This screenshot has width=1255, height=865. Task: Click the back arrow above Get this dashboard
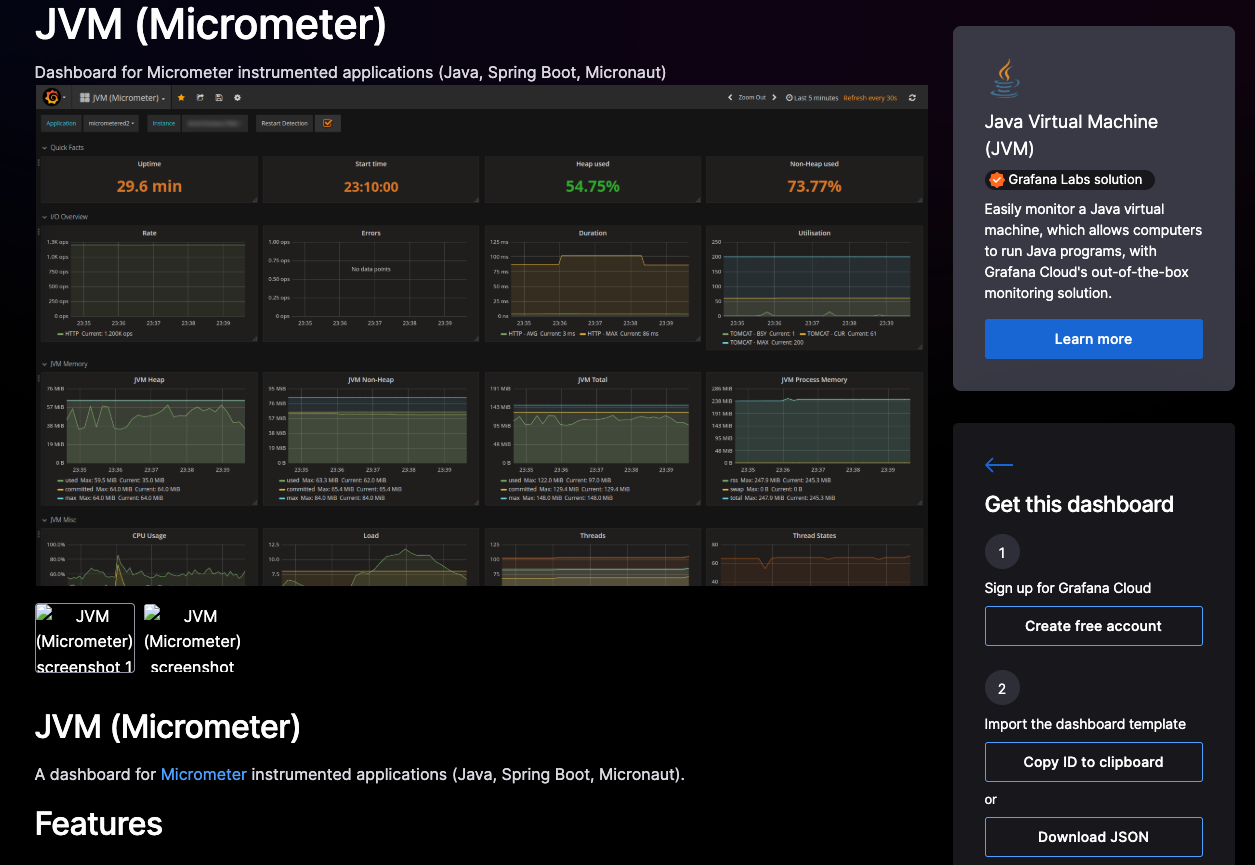pos(999,464)
